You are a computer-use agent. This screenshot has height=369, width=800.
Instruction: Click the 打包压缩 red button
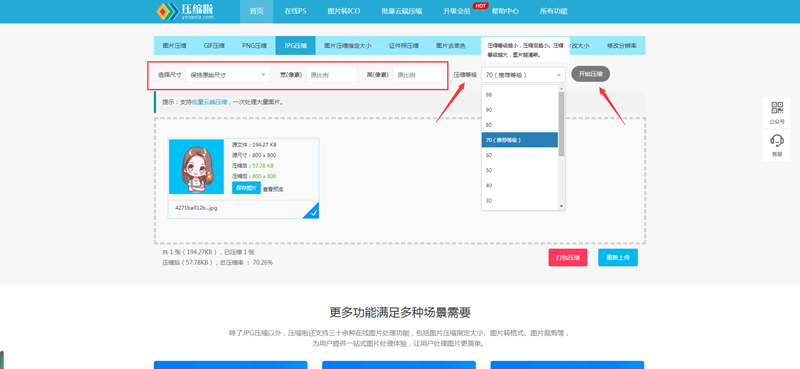click(x=568, y=258)
